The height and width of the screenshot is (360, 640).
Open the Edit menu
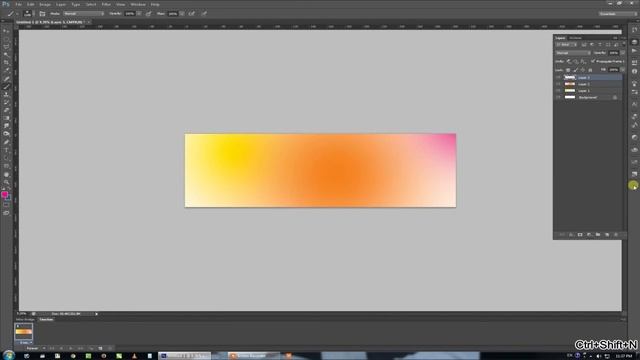coord(31,4)
